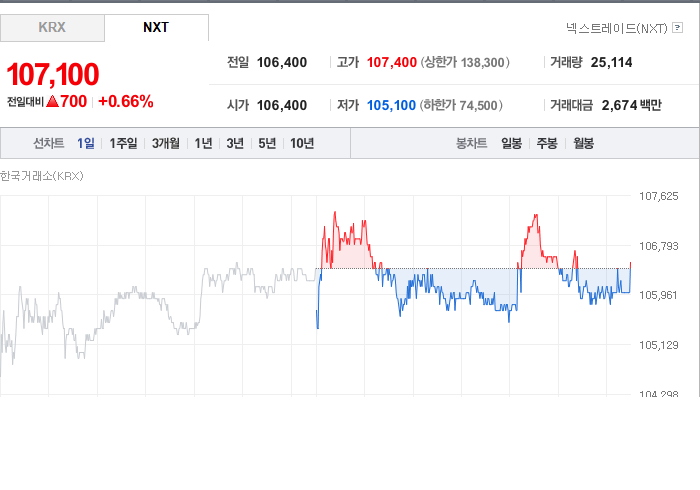Click the 시가 value 106,400
The height and width of the screenshot is (490, 700).
(282, 105)
